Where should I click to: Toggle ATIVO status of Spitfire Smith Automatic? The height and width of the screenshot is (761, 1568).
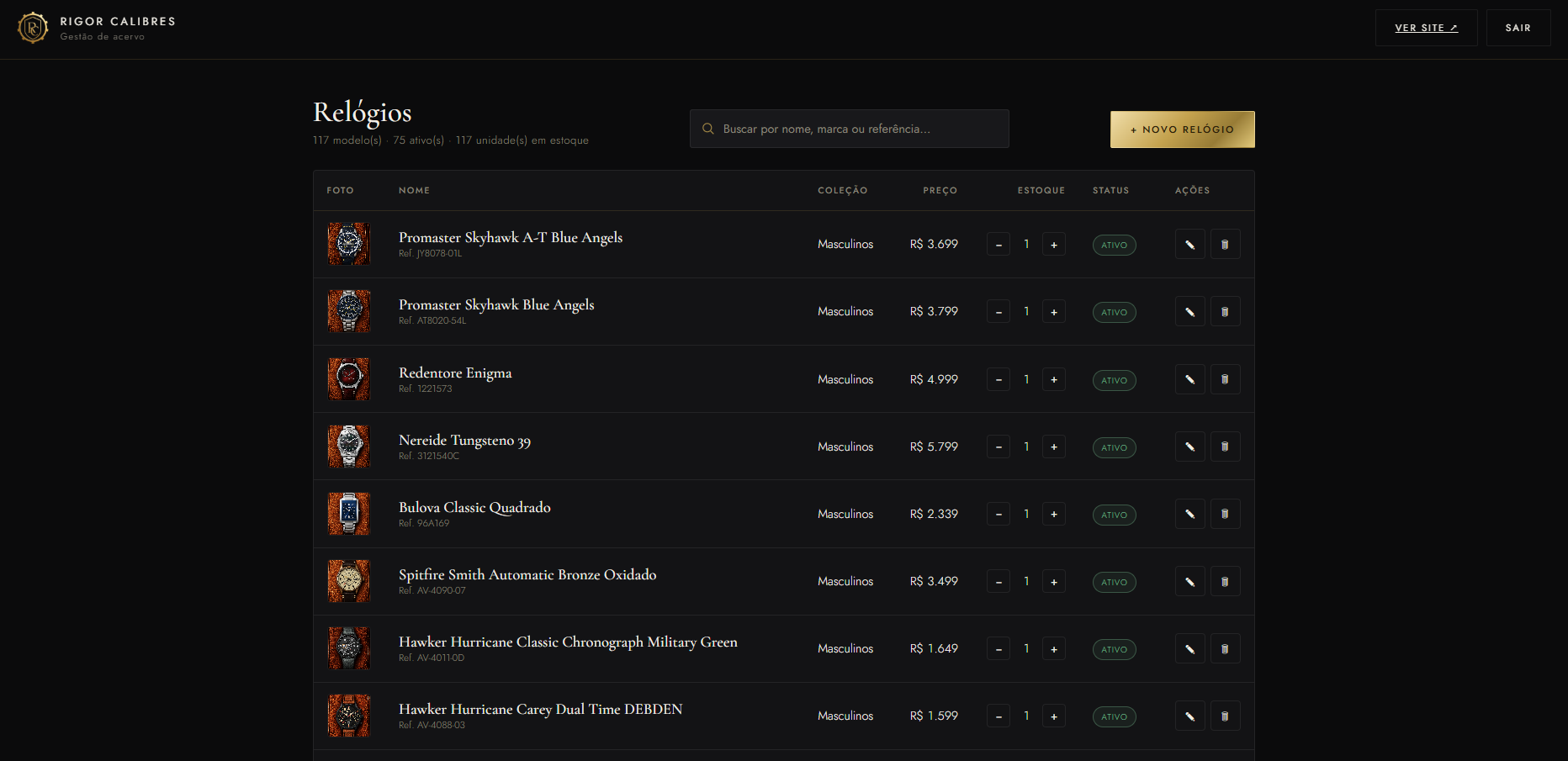1114,582
